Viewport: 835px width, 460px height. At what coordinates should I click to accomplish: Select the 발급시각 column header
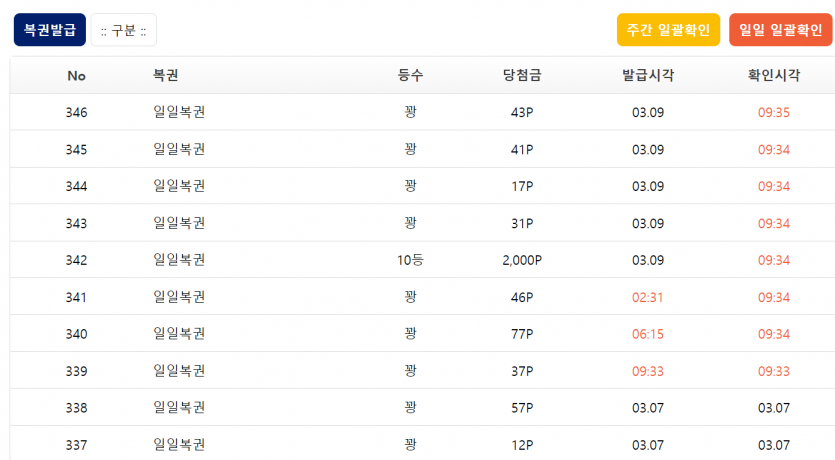648,75
